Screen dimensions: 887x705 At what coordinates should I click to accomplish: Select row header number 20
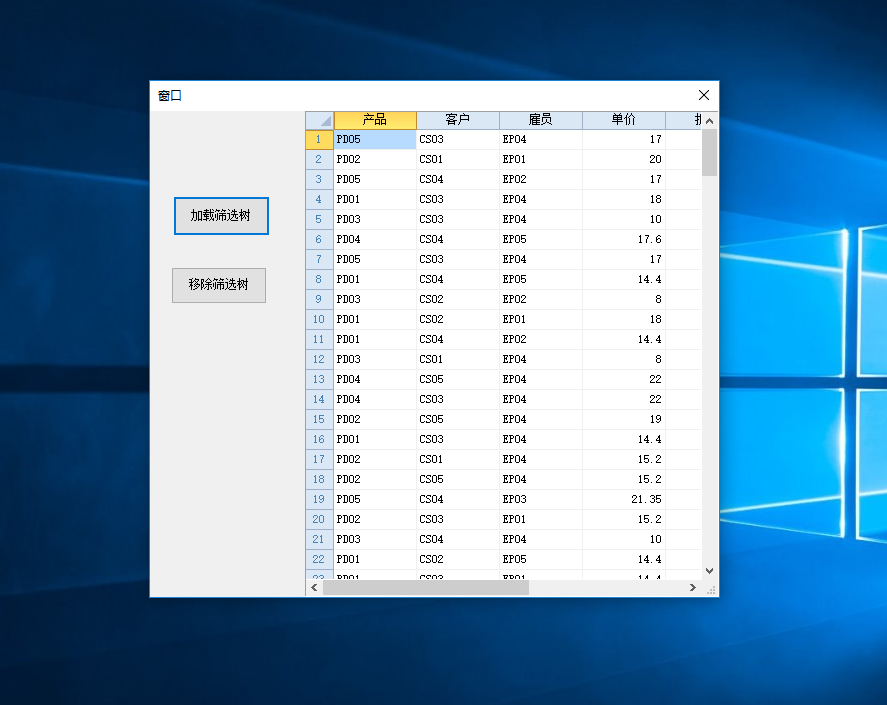pos(320,519)
